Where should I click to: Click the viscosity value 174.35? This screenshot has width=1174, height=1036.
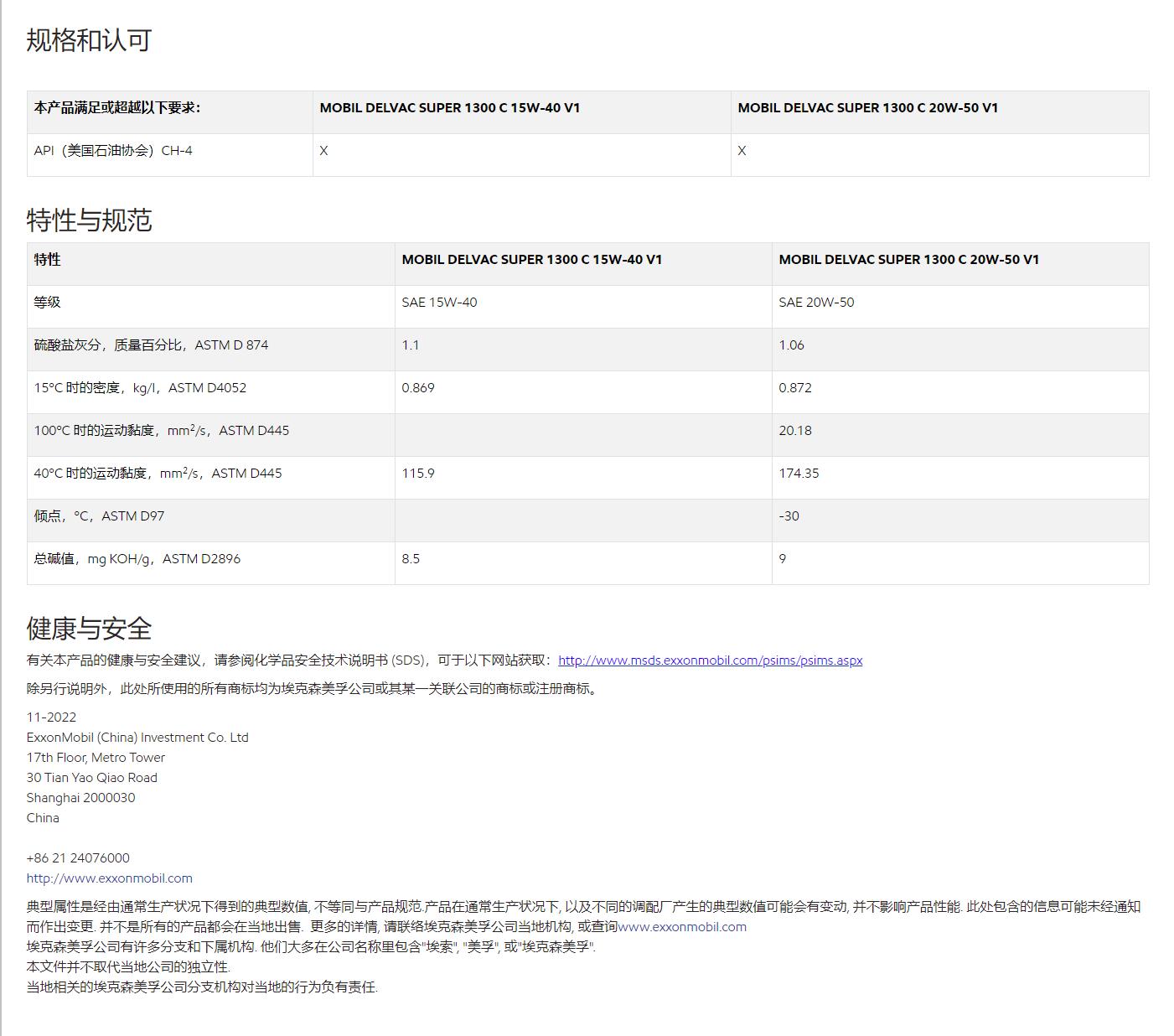(799, 474)
